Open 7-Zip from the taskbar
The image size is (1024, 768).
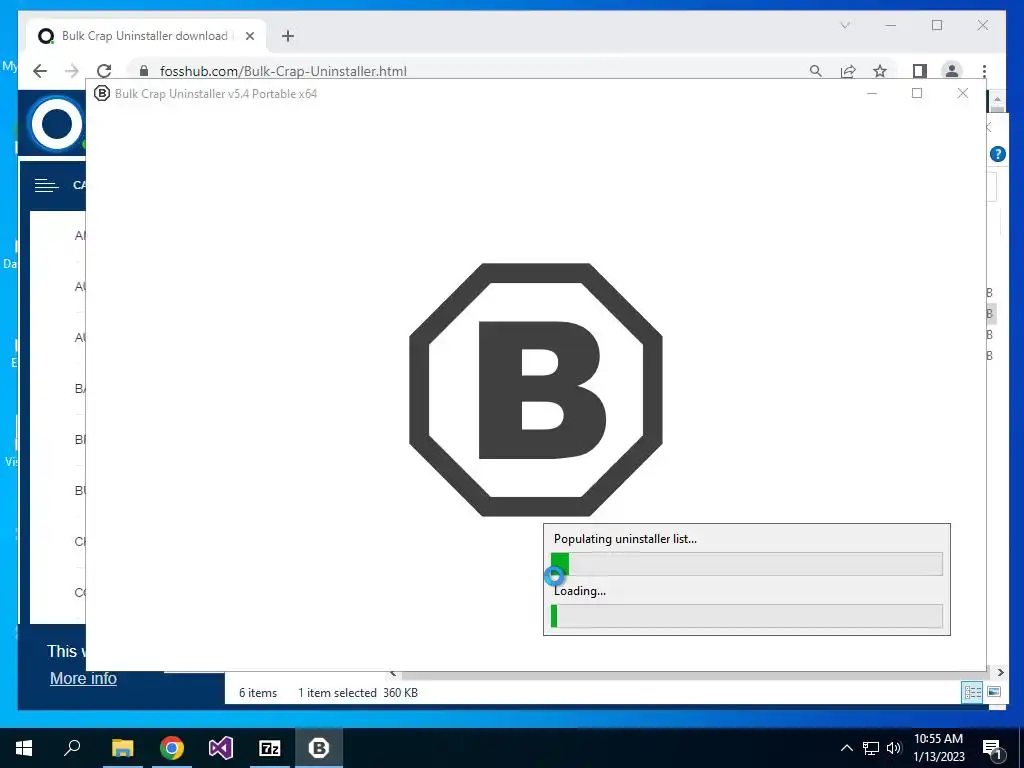click(270, 748)
